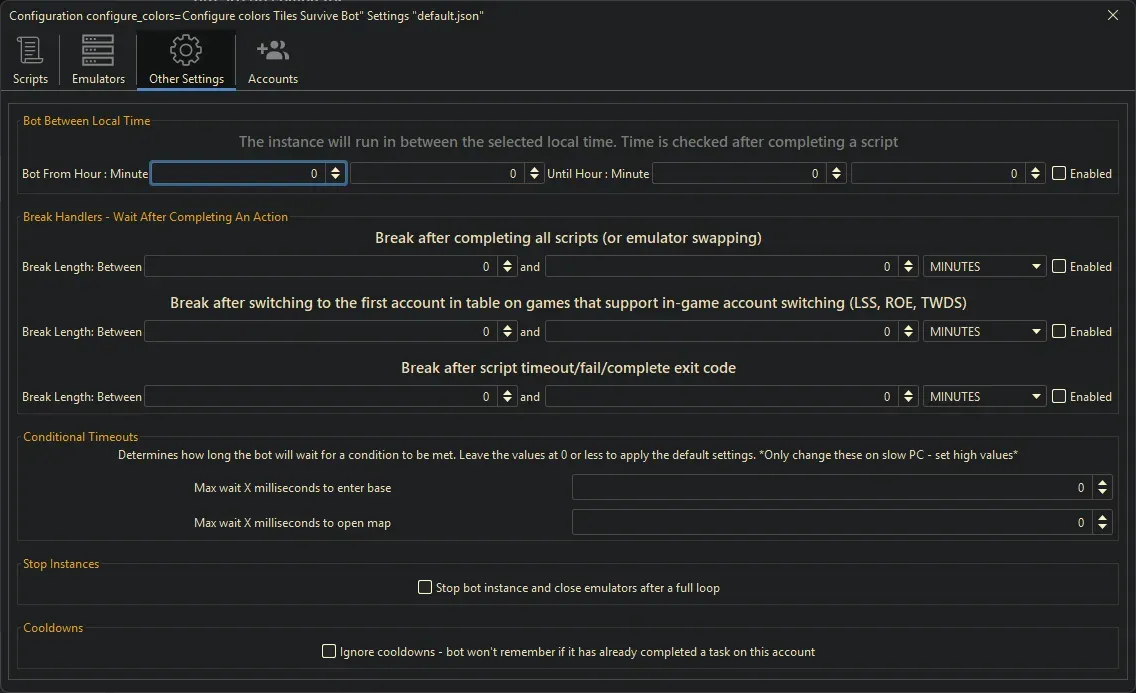The image size is (1136, 693).
Task: Close the Configuration window
Action: [1113, 15]
